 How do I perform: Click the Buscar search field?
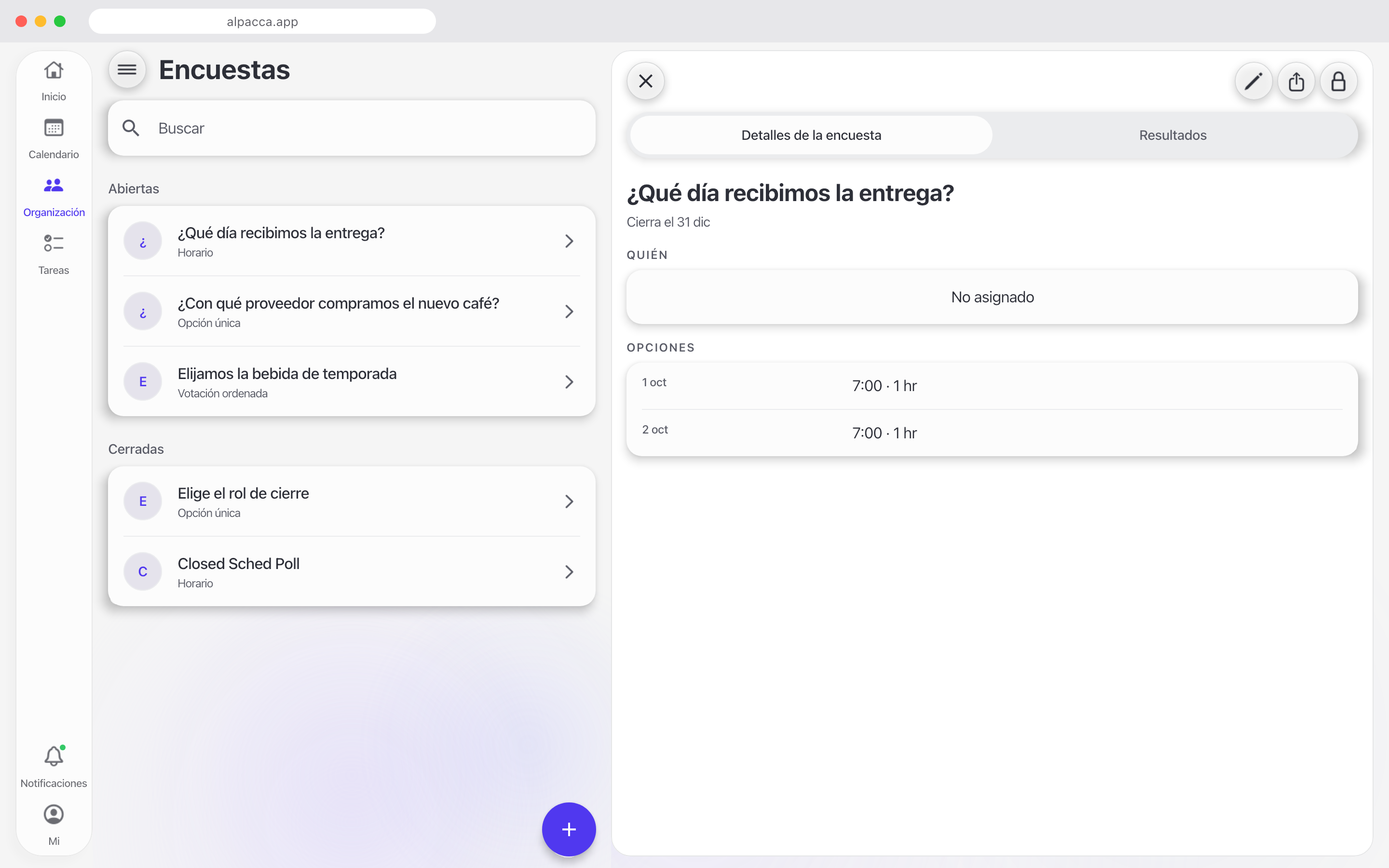tap(352, 128)
